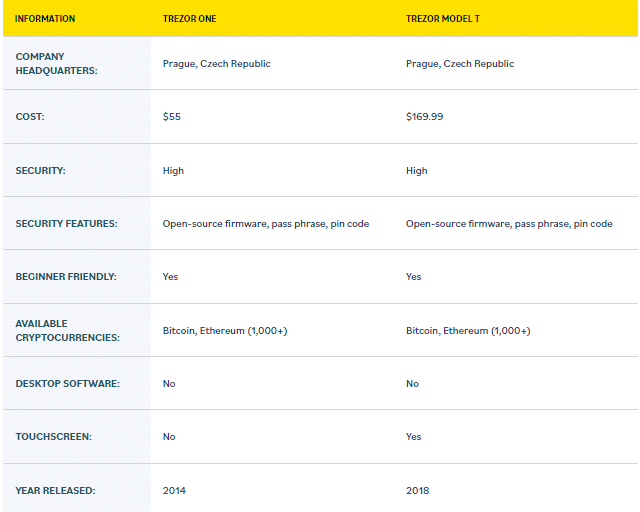The width and height of the screenshot is (640, 512).
Task: Click the $55 cost value
Action: [x=171, y=117]
